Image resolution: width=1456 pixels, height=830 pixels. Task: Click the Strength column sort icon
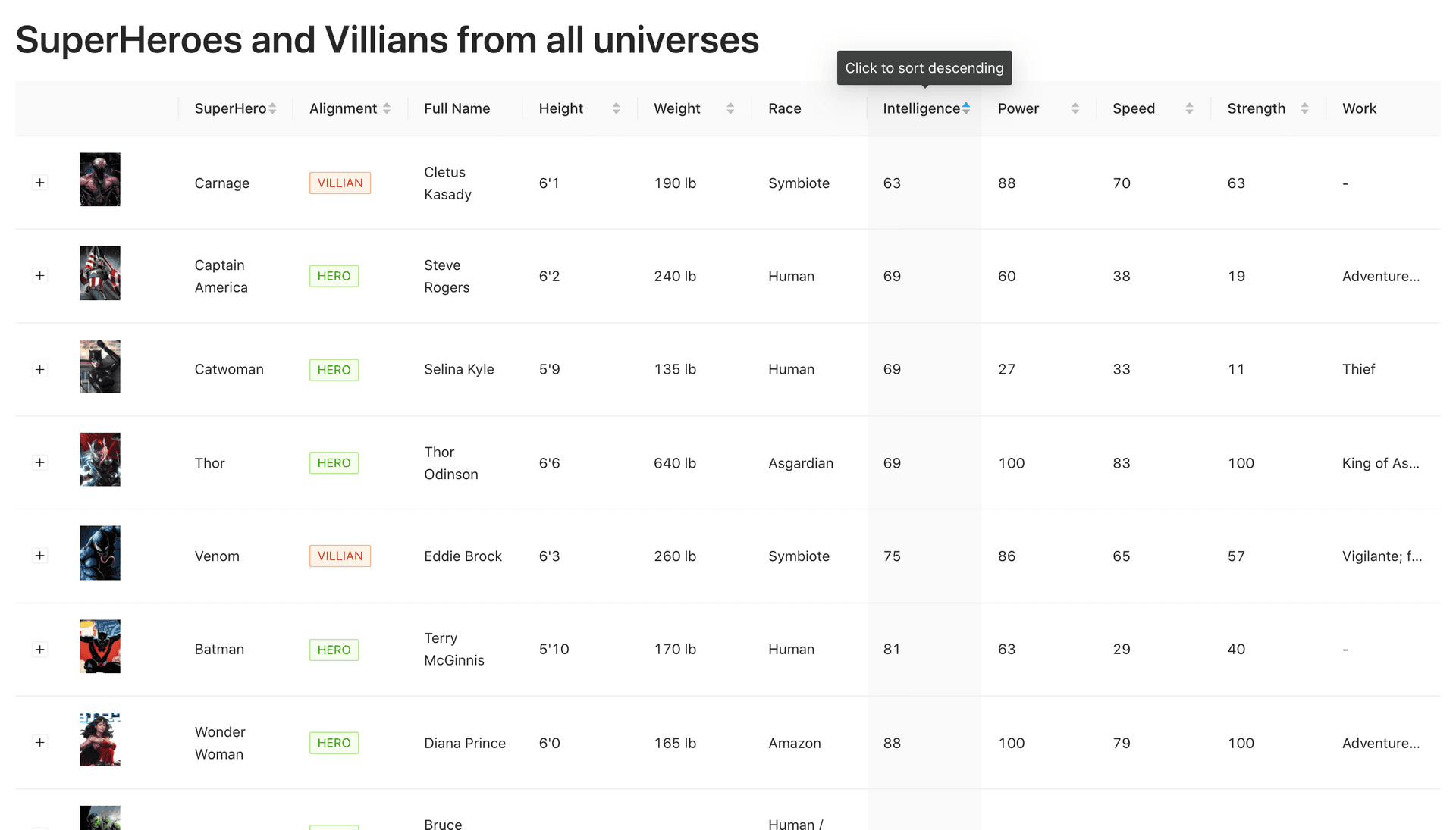[x=1304, y=108]
